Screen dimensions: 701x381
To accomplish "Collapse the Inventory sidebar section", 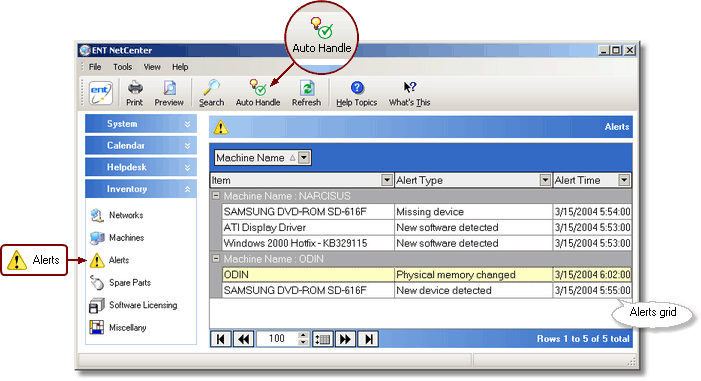I will point(141,189).
